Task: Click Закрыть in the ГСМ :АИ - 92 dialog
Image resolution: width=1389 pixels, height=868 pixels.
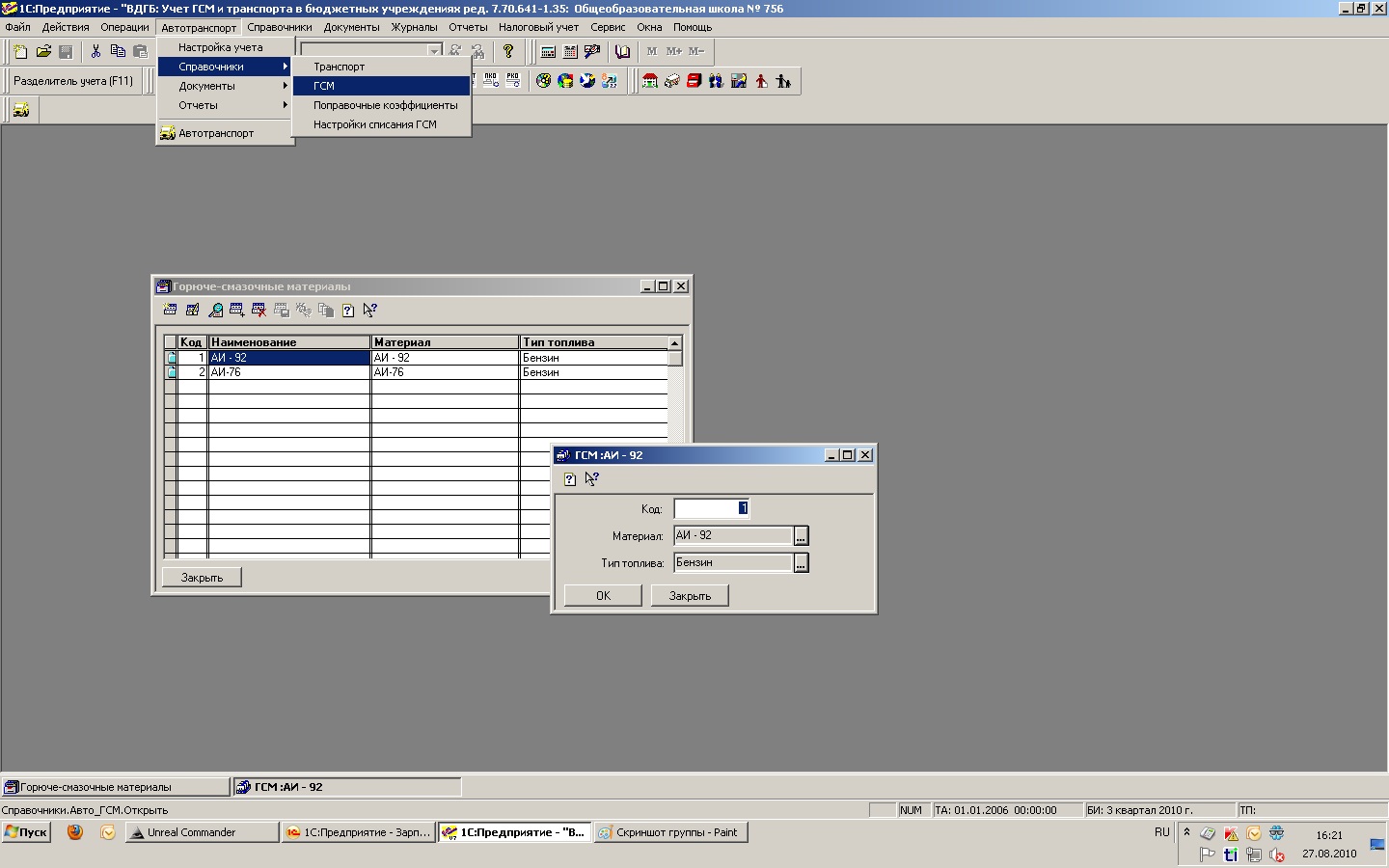Action: tap(690, 596)
